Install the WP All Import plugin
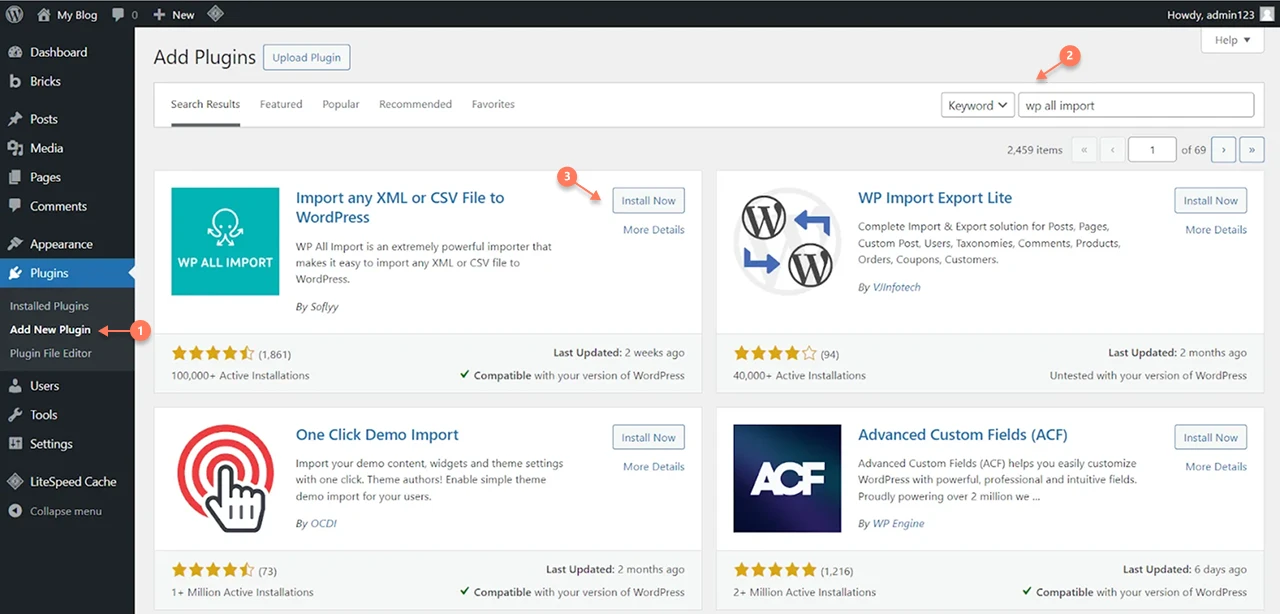 point(648,200)
